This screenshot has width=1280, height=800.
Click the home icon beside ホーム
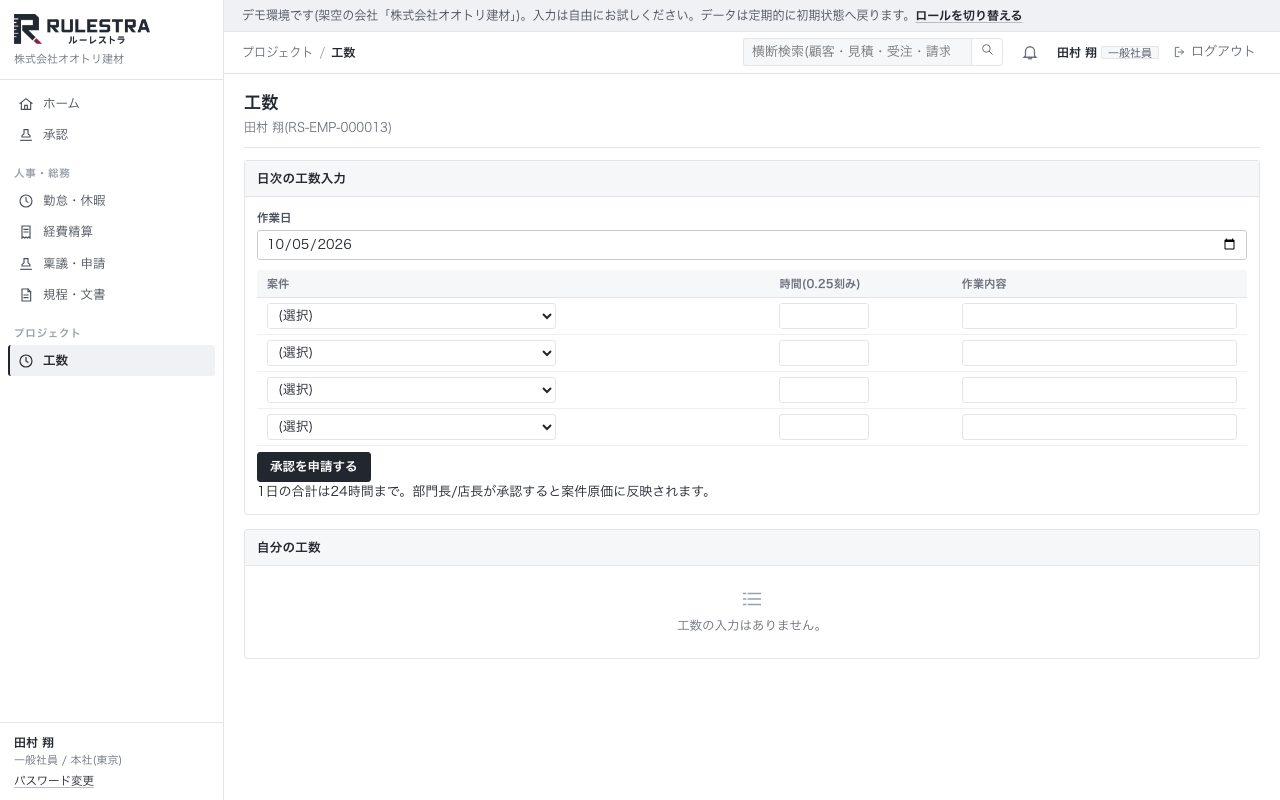tap(26, 104)
